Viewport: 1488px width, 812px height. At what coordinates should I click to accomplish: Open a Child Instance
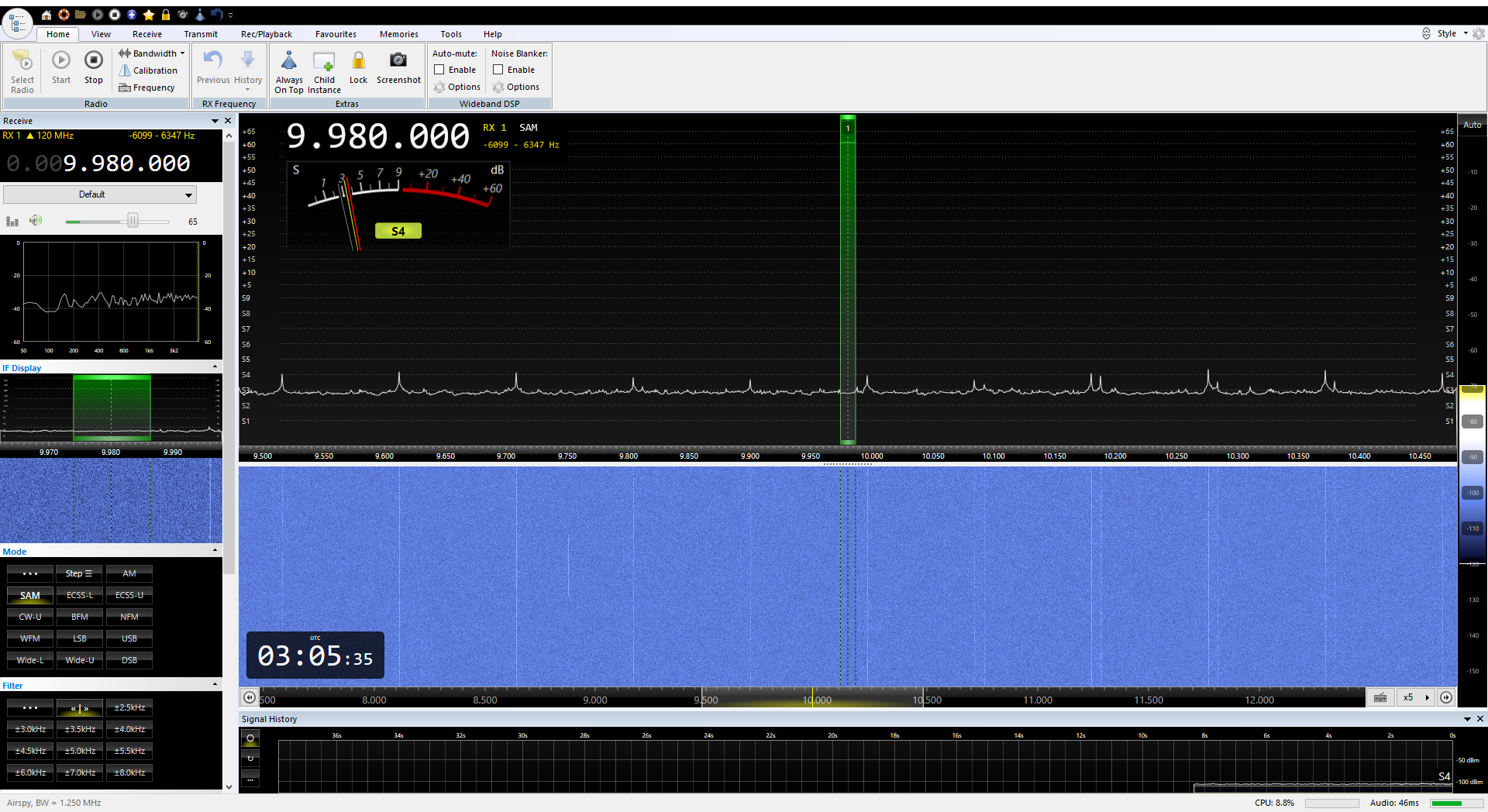(324, 62)
